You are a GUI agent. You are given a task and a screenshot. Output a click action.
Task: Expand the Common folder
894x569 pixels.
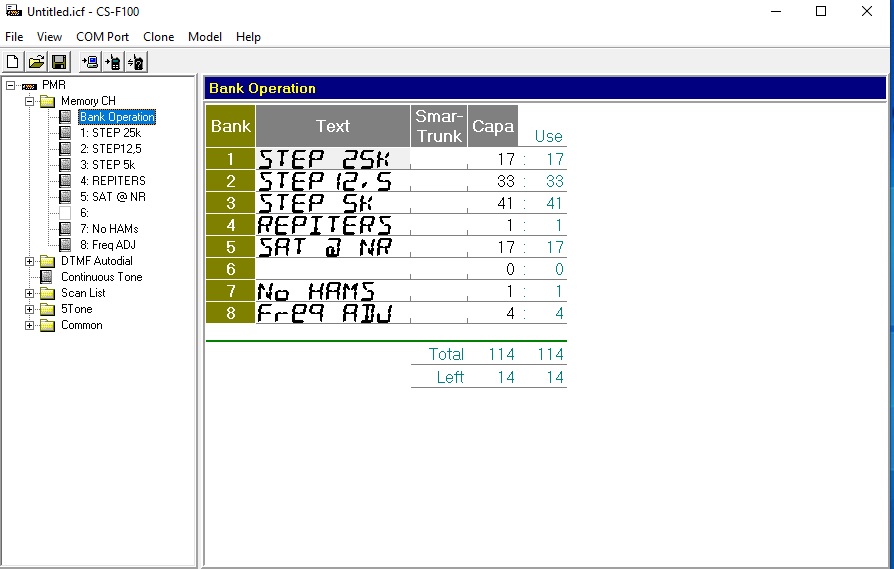[30, 325]
